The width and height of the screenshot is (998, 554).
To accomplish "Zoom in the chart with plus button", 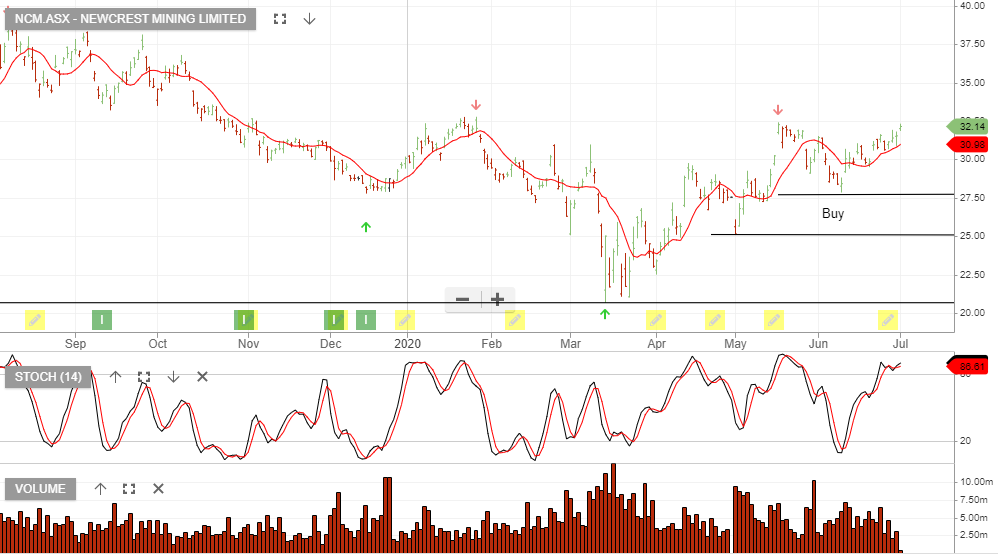I will pyautogui.click(x=498, y=299).
